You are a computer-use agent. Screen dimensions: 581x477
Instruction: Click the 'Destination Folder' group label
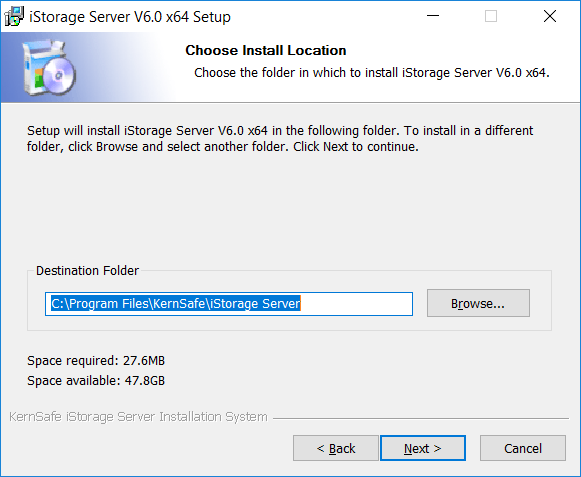tap(87, 271)
